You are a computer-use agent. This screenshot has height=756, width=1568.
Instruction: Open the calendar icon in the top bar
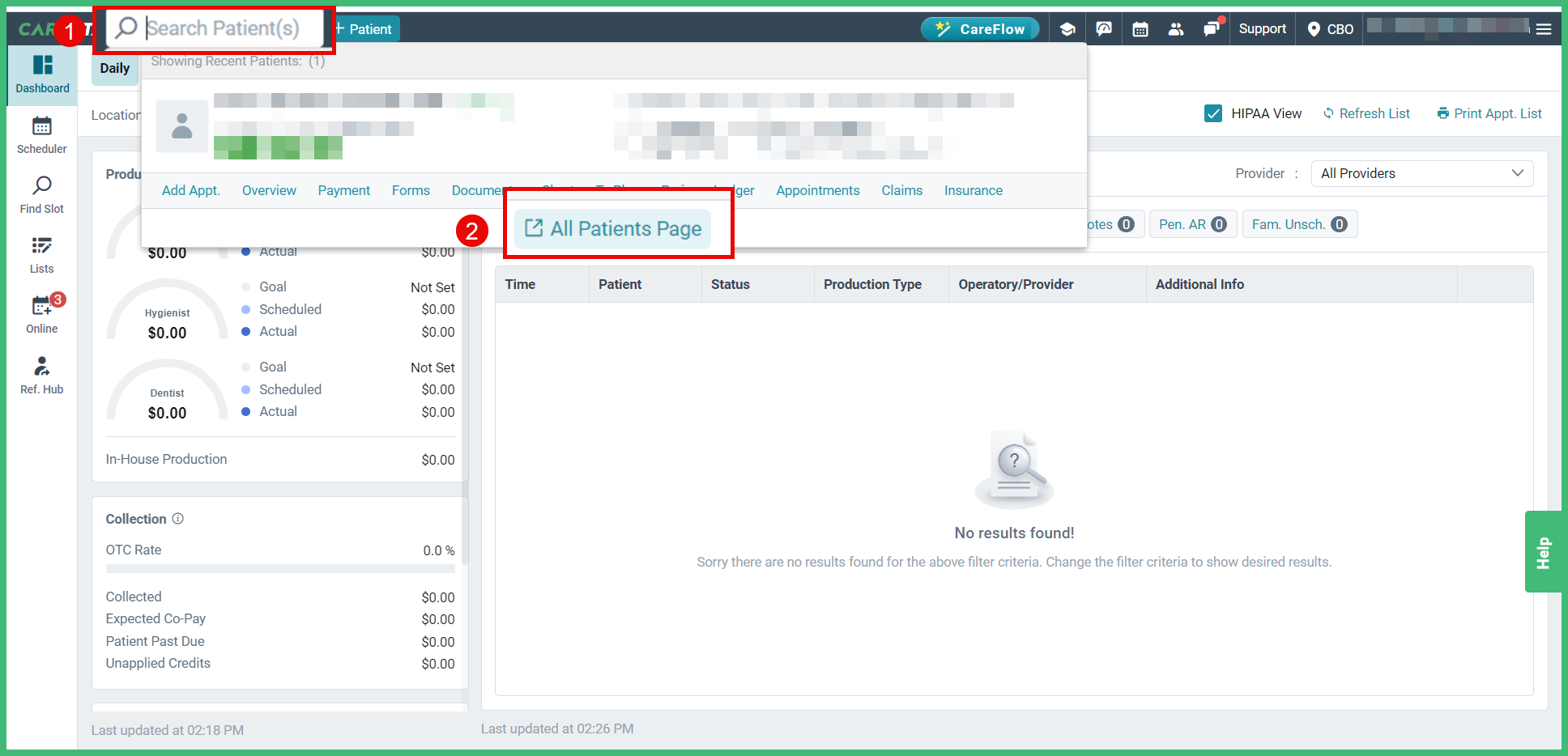(1140, 28)
